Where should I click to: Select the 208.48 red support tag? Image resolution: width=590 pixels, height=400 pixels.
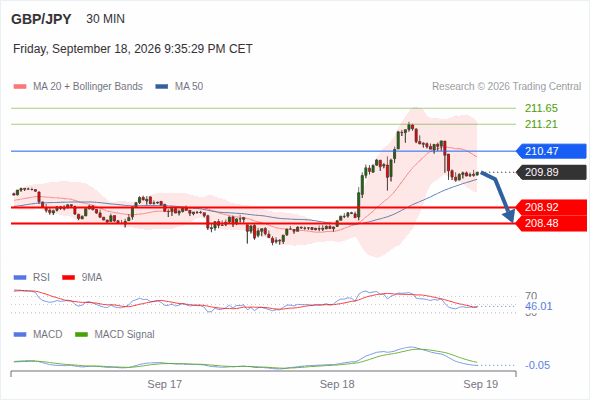[x=551, y=224]
